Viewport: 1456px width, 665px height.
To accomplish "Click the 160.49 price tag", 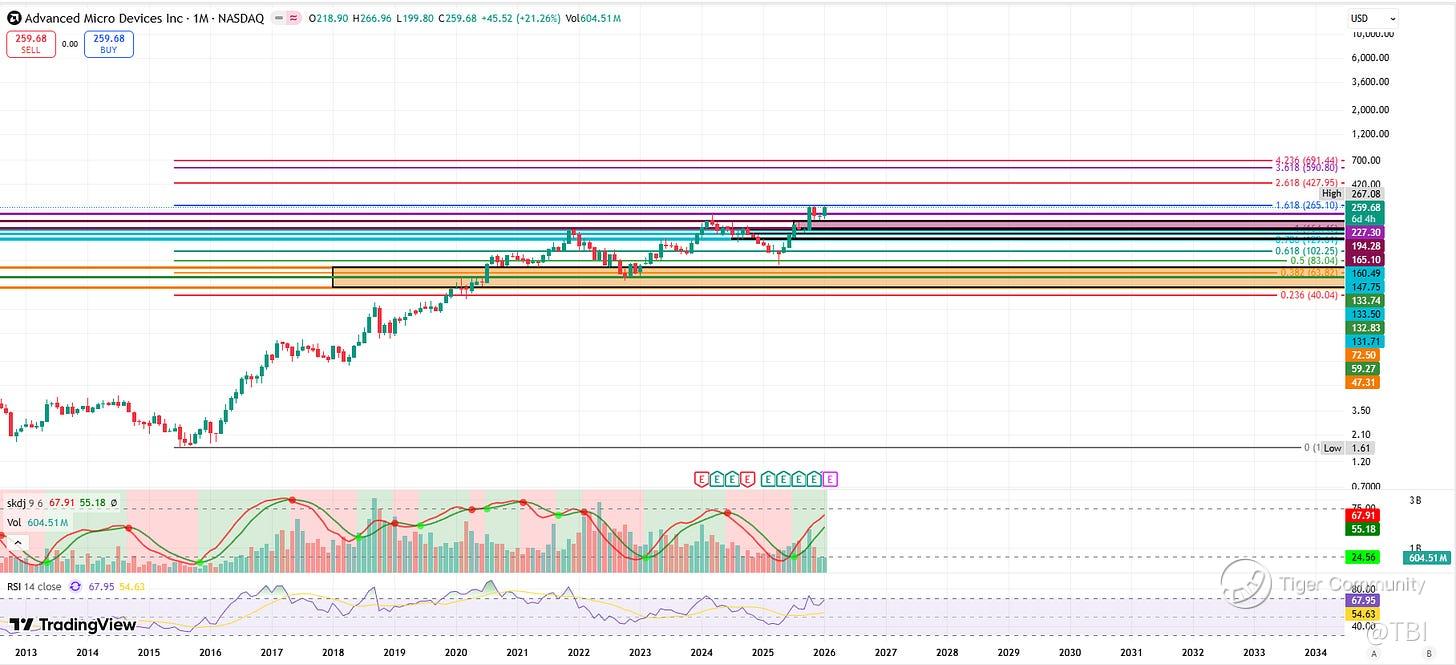I will click(x=1366, y=273).
